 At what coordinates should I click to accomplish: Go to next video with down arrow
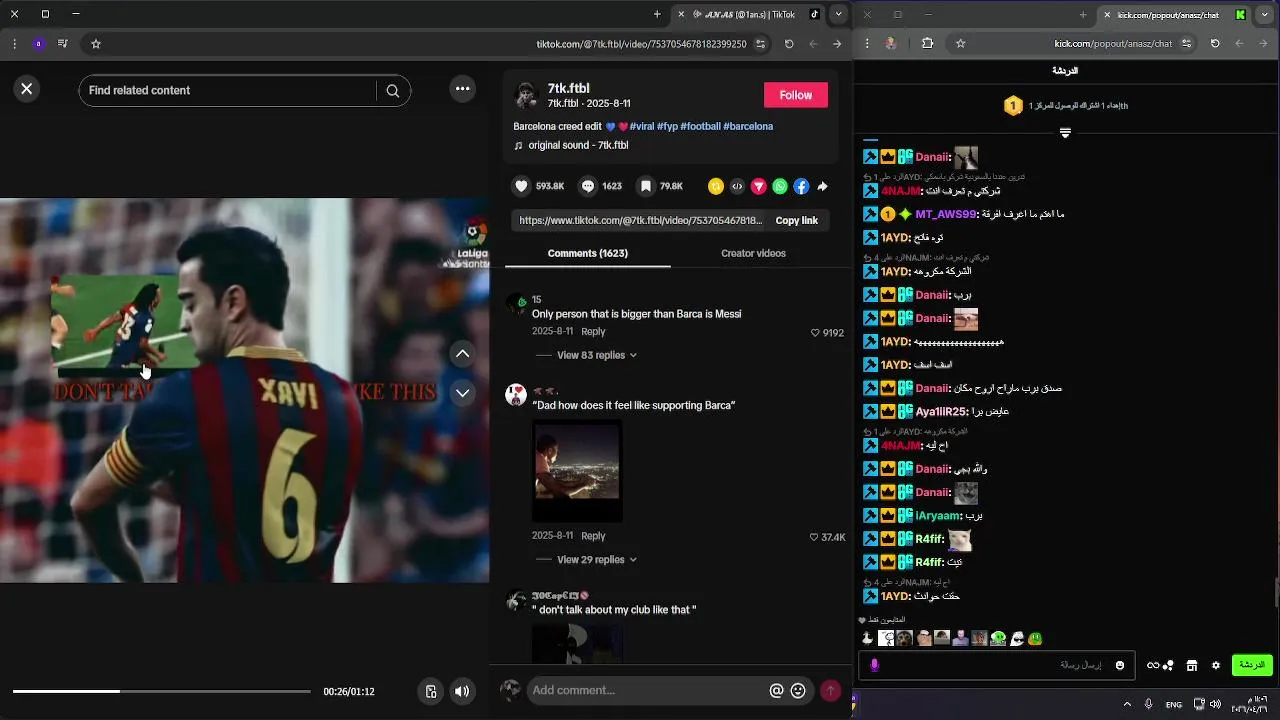tap(462, 393)
